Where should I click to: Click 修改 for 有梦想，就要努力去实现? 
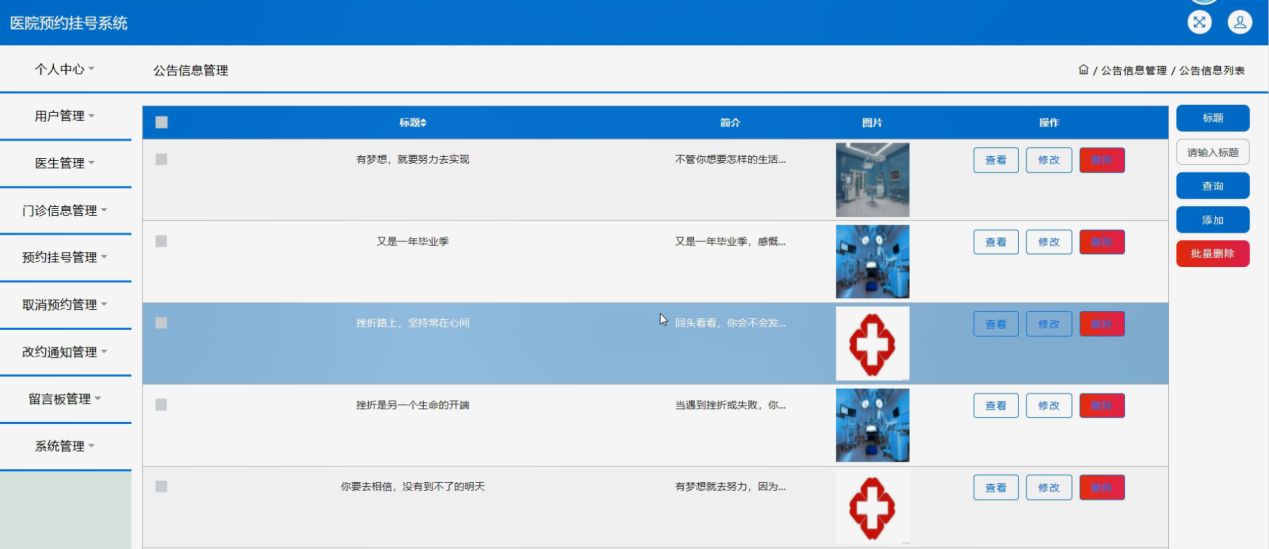[1049, 160]
